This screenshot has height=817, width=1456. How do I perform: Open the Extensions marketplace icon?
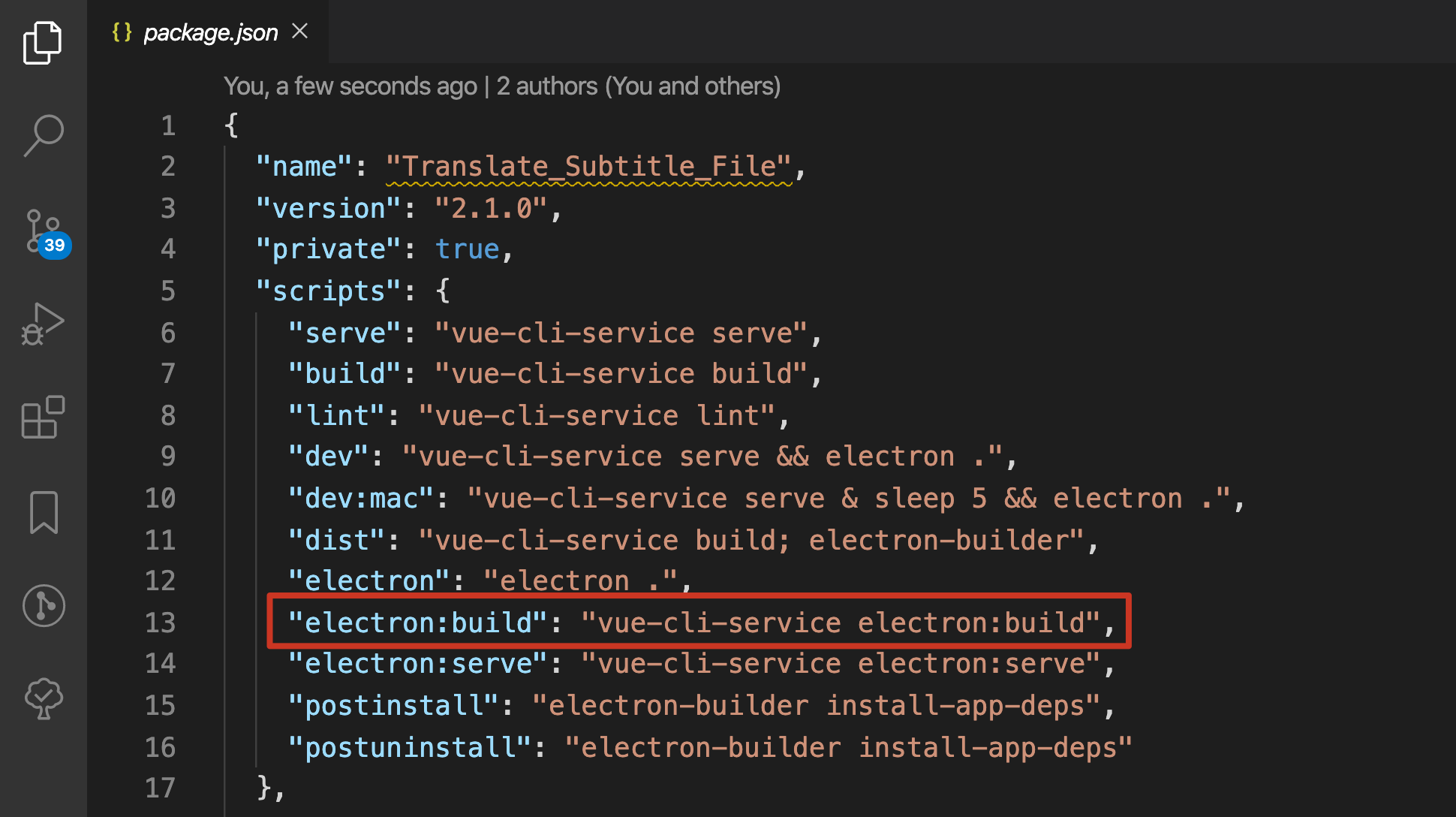(x=43, y=417)
